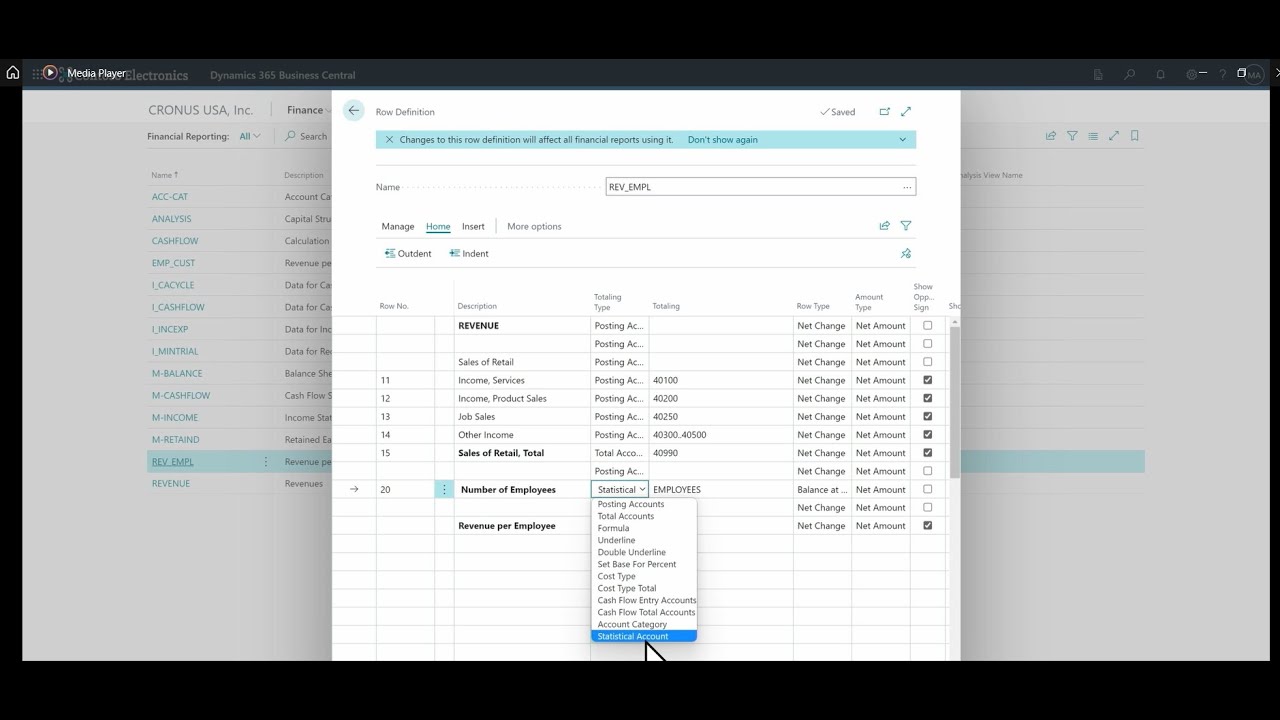Screen dimensions: 1280x720
Task: Open the MA user account avatar
Action: tap(1254, 75)
